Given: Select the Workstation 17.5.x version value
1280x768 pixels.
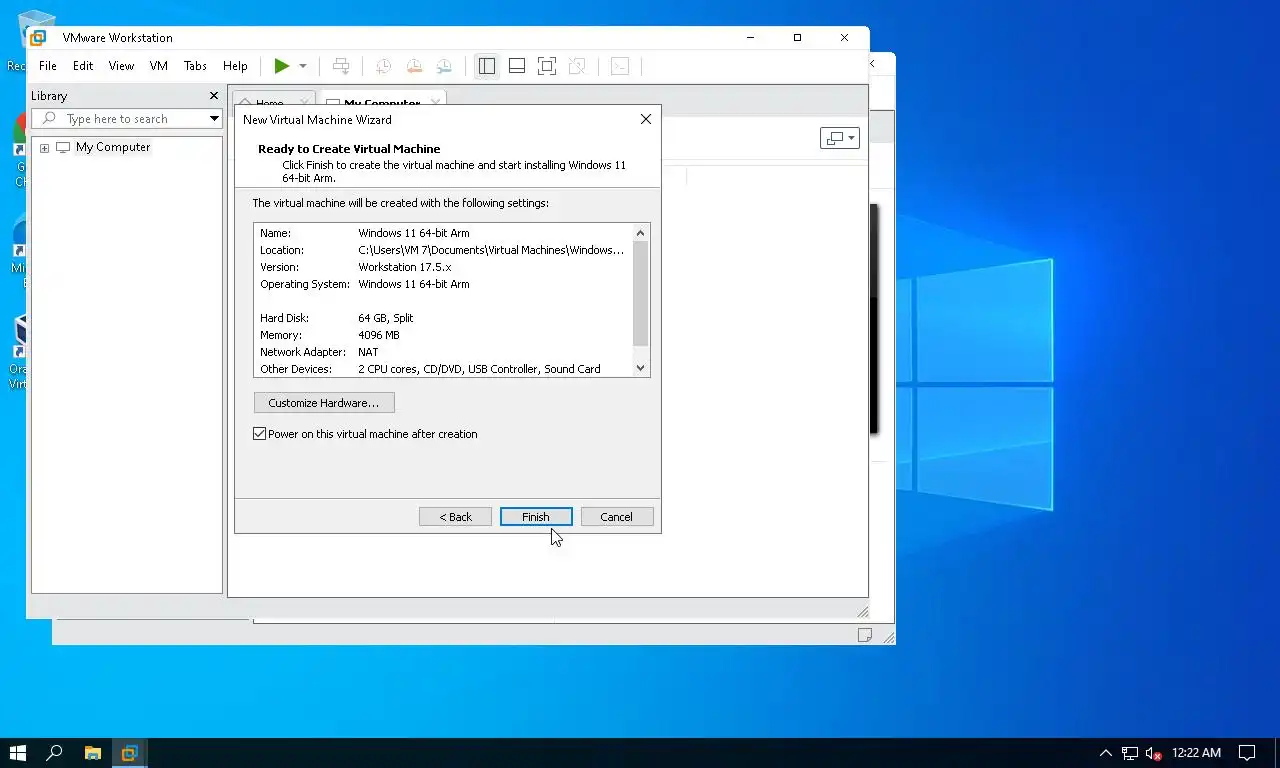Looking at the screenshot, I should point(405,267).
